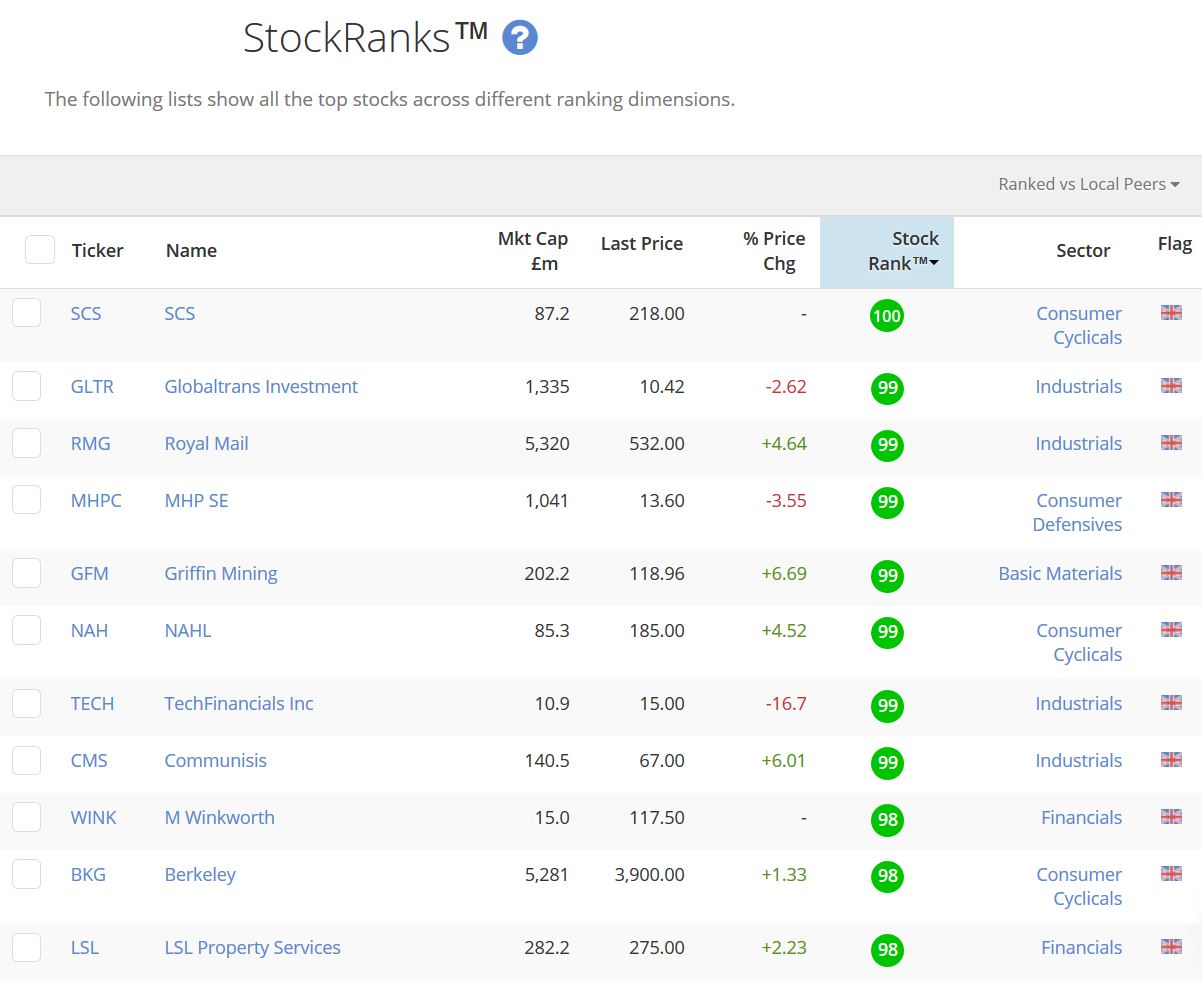Click the 3,900.00 last price value

(649, 874)
